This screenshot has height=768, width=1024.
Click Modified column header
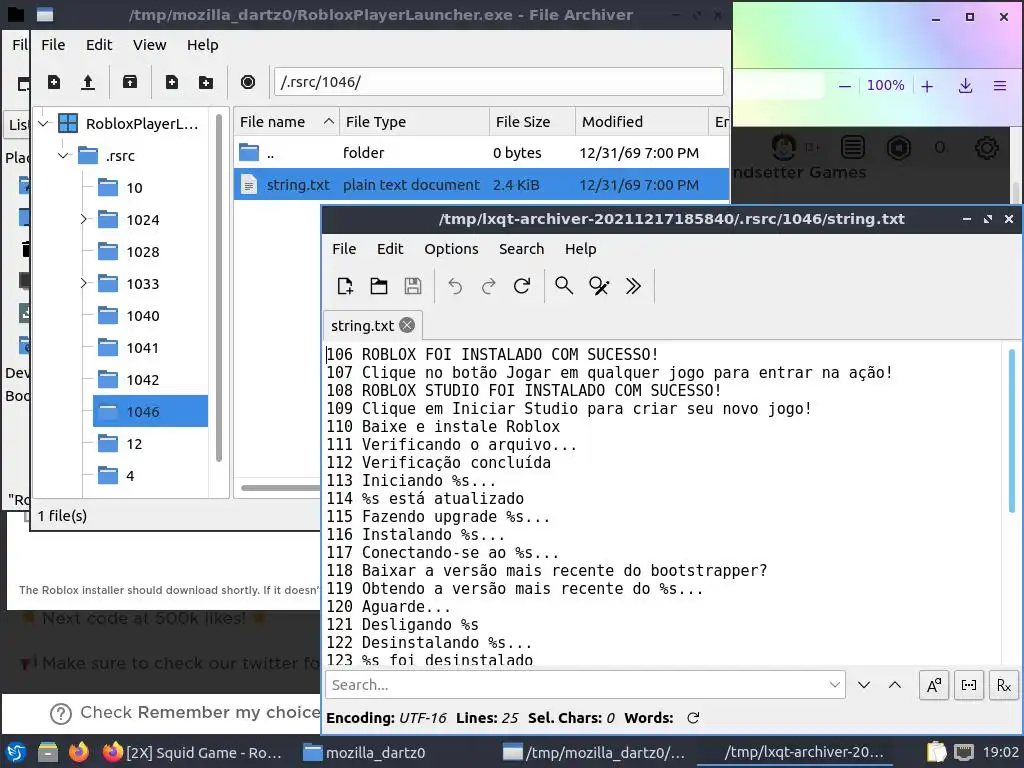pos(641,122)
